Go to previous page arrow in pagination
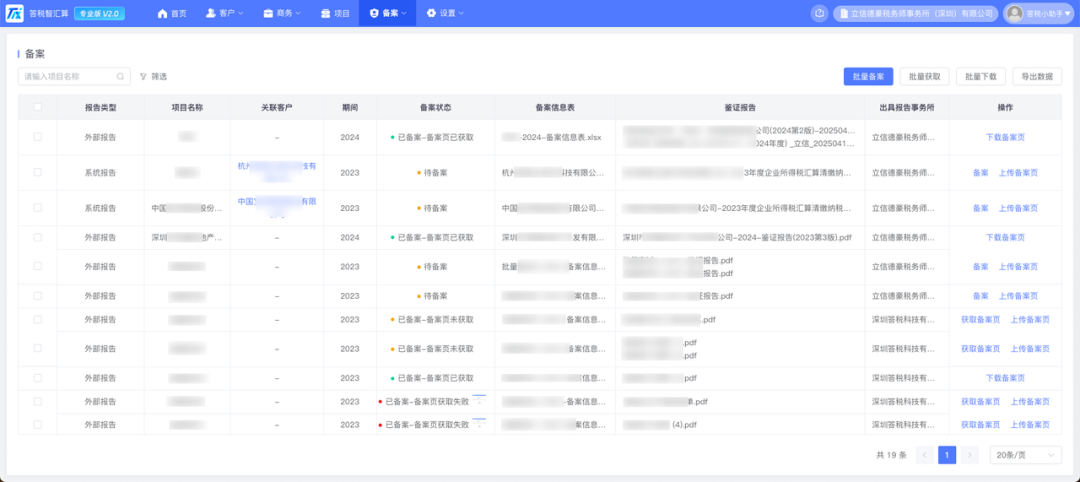1080x482 pixels. [925, 454]
